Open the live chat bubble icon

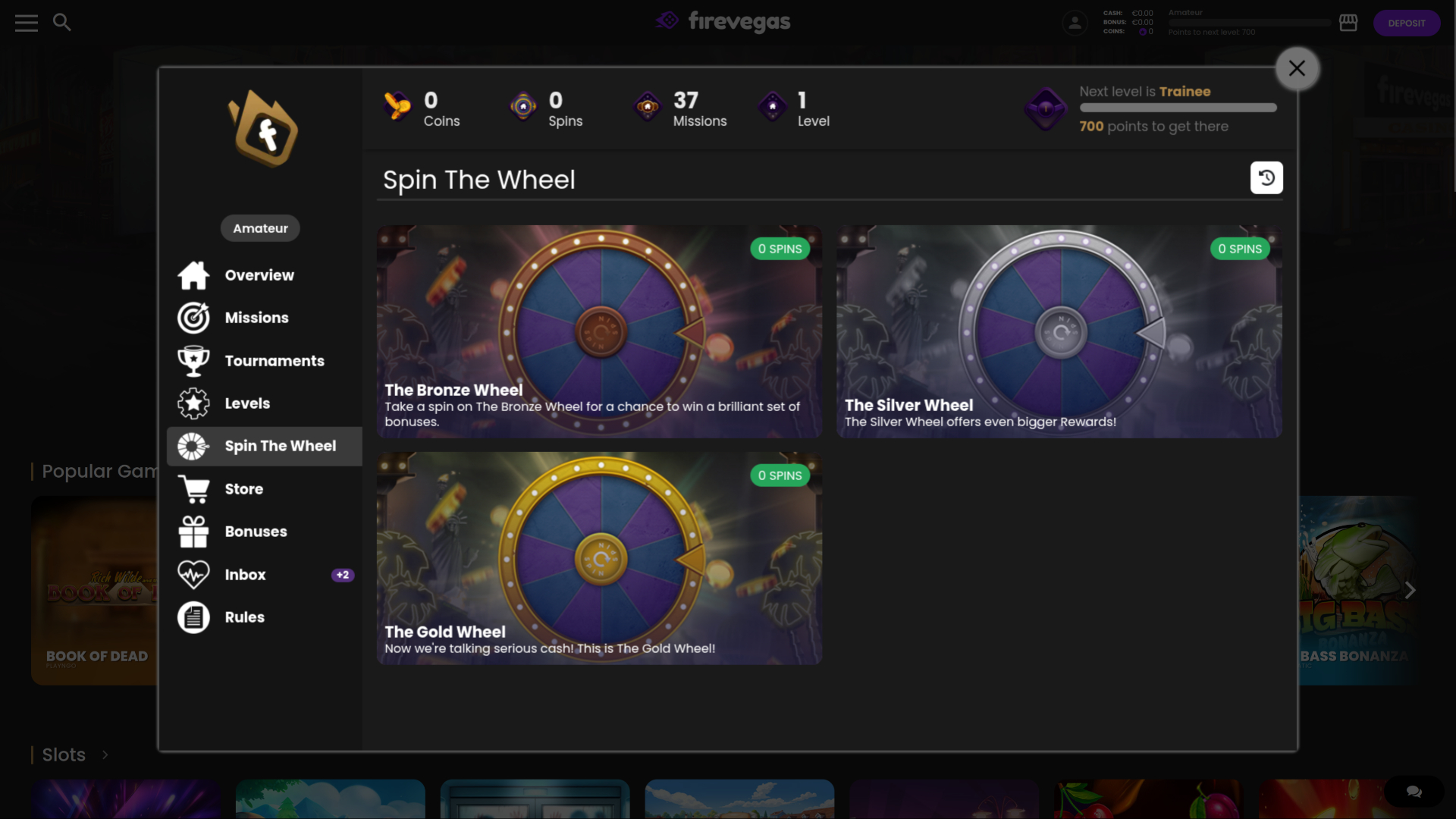click(x=1414, y=791)
